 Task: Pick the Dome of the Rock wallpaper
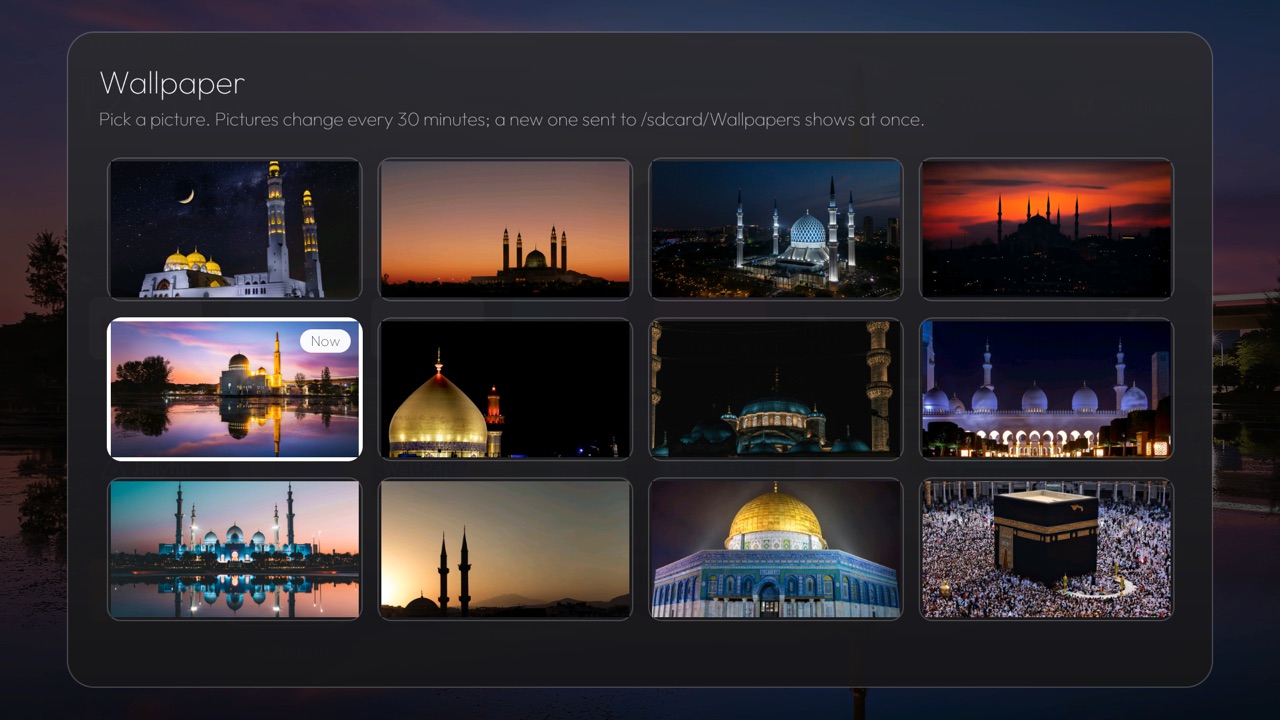point(775,549)
